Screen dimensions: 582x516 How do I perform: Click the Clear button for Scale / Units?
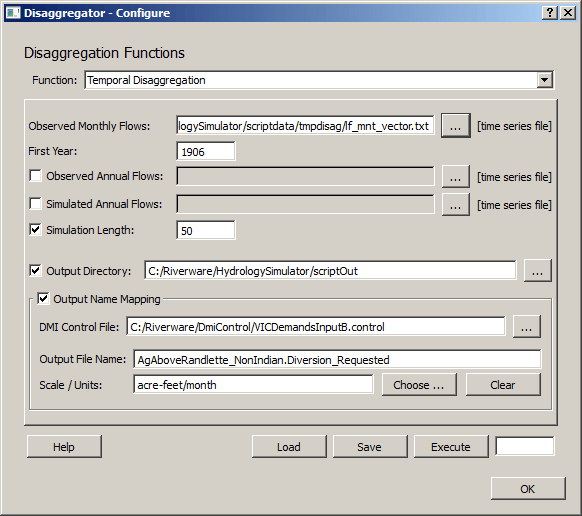(x=503, y=385)
